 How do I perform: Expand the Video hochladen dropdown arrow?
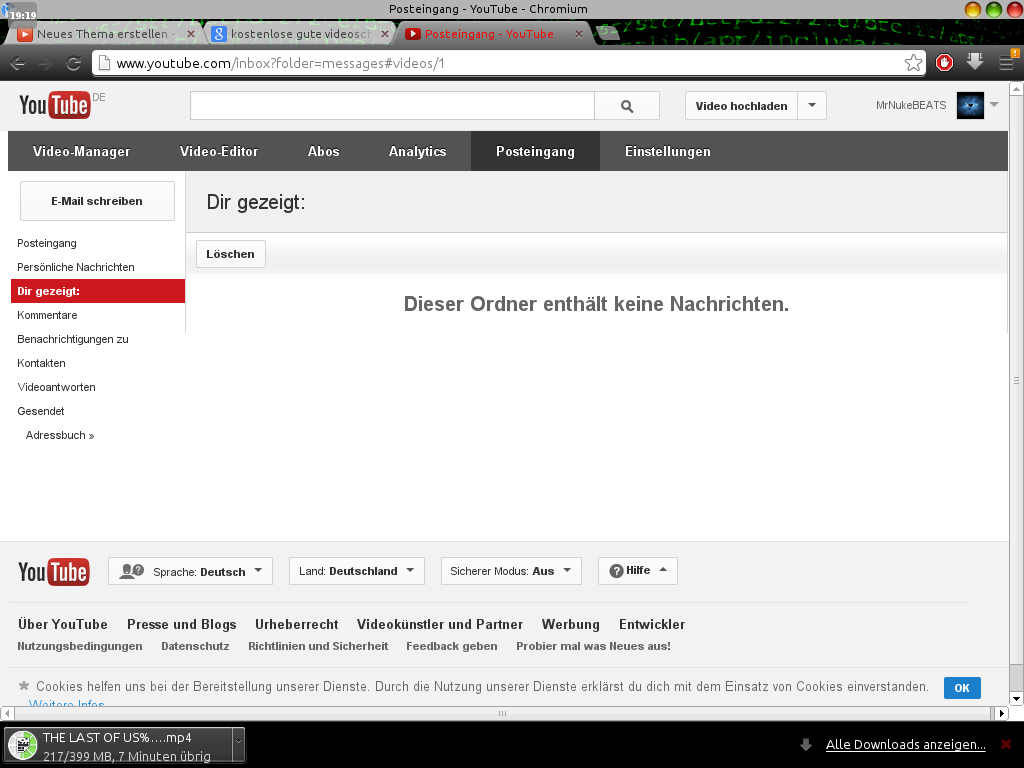tap(812, 105)
